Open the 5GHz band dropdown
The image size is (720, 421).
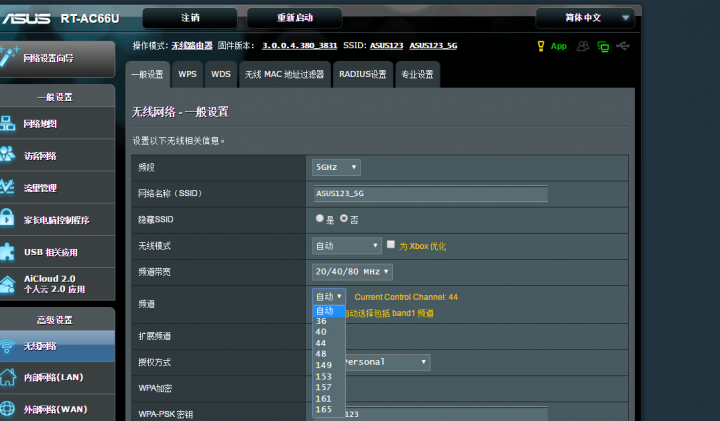point(336,167)
